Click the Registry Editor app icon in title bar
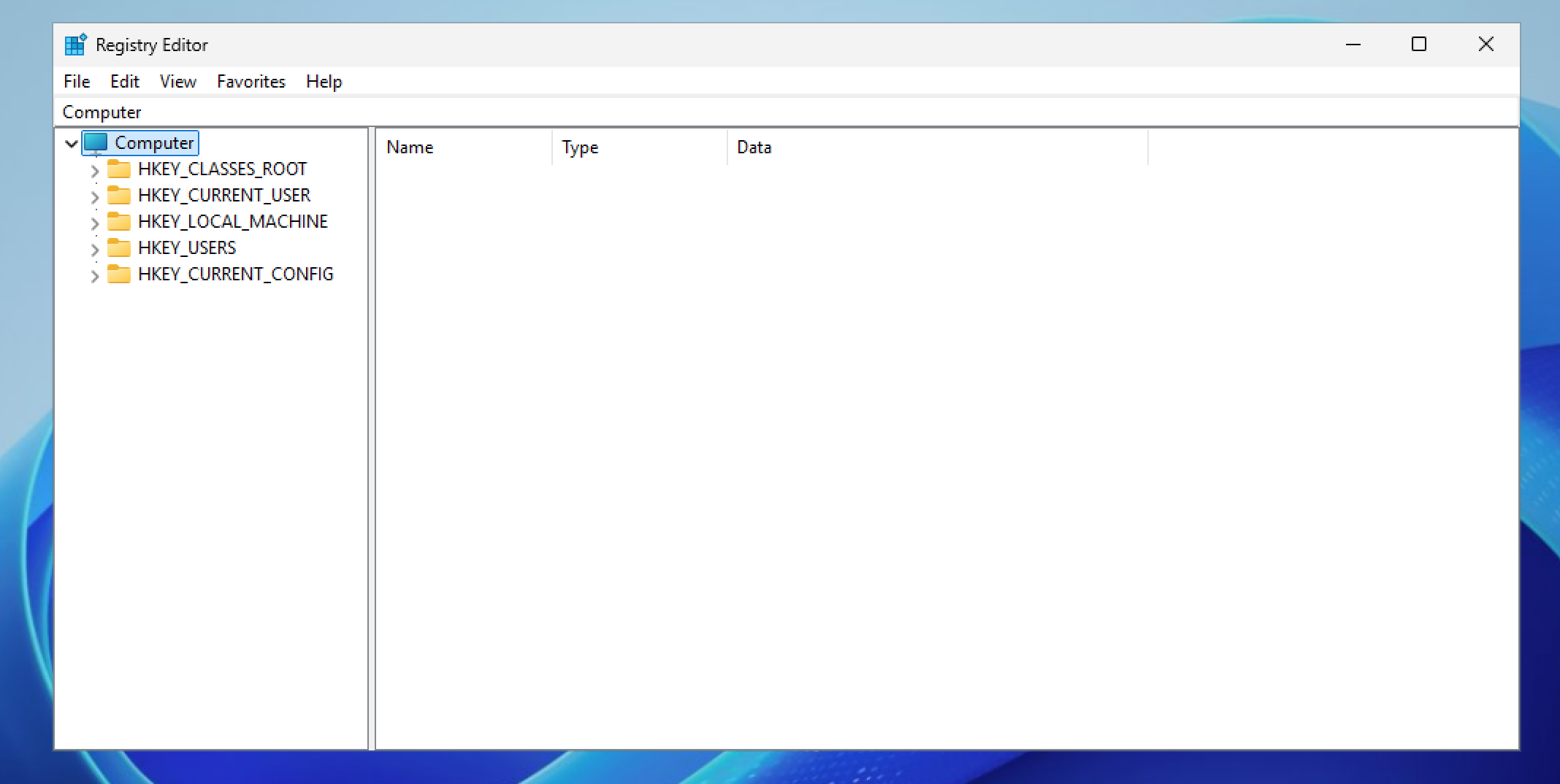 pyautogui.click(x=75, y=45)
